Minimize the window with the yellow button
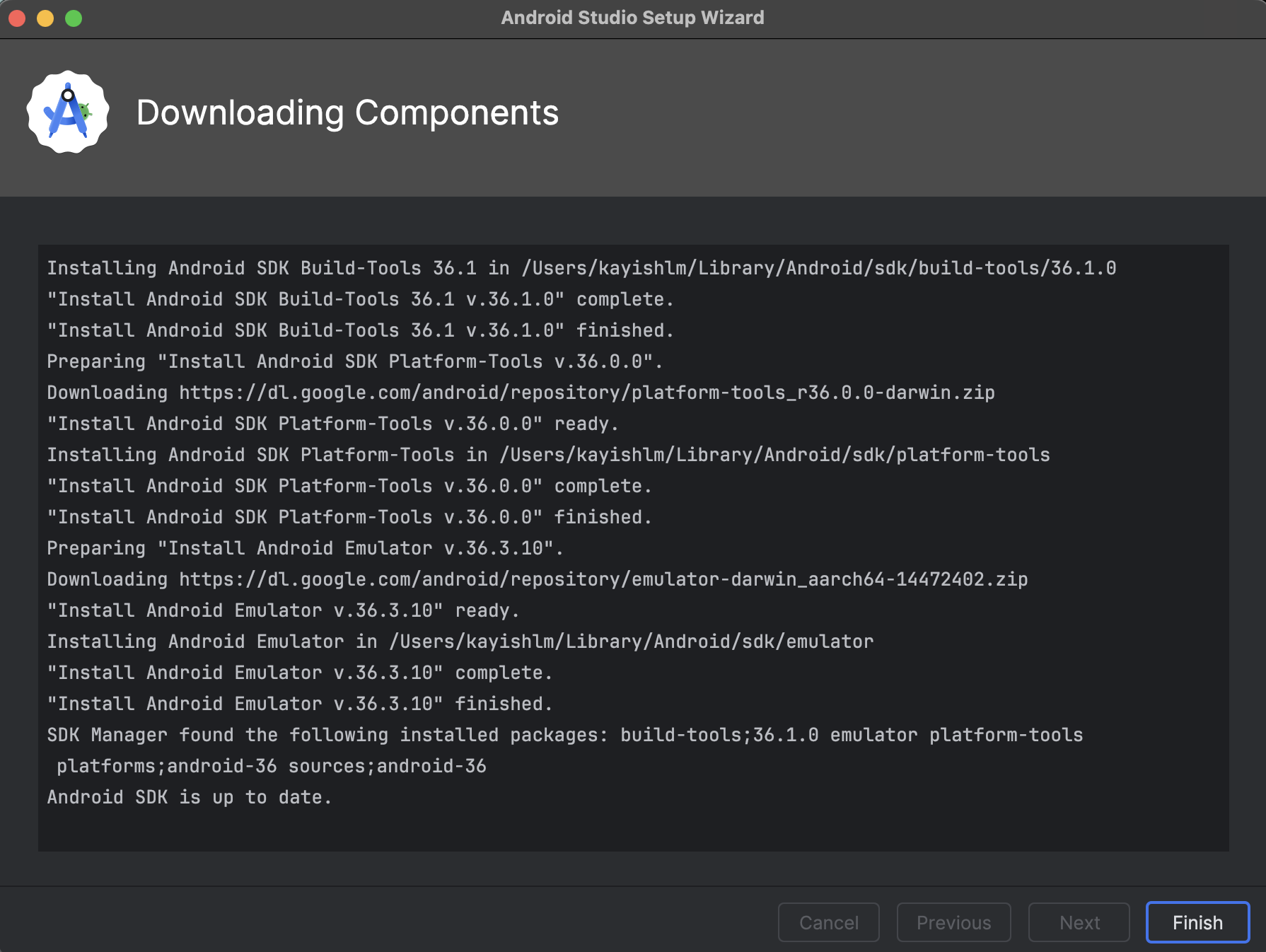The image size is (1266, 952). click(45, 18)
